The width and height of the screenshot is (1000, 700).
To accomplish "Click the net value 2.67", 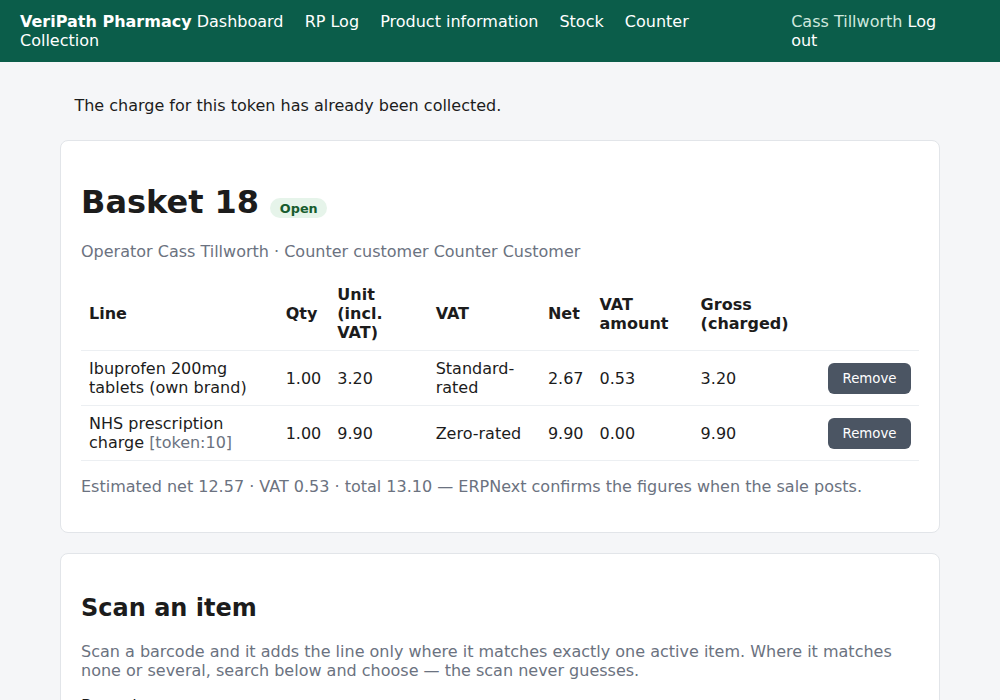I will [x=566, y=378].
